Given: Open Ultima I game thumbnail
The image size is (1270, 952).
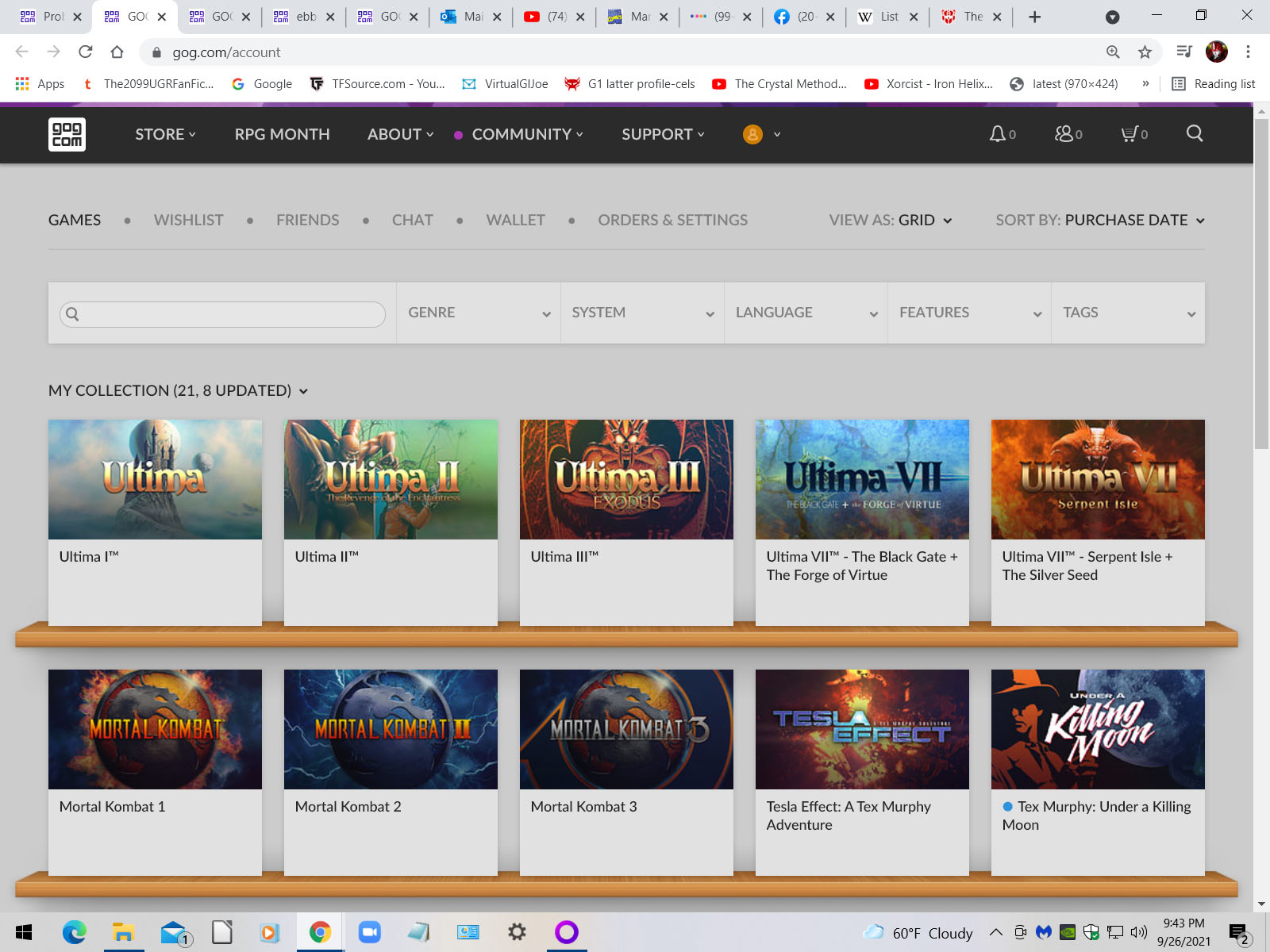Looking at the screenshot, I should 155,479.
